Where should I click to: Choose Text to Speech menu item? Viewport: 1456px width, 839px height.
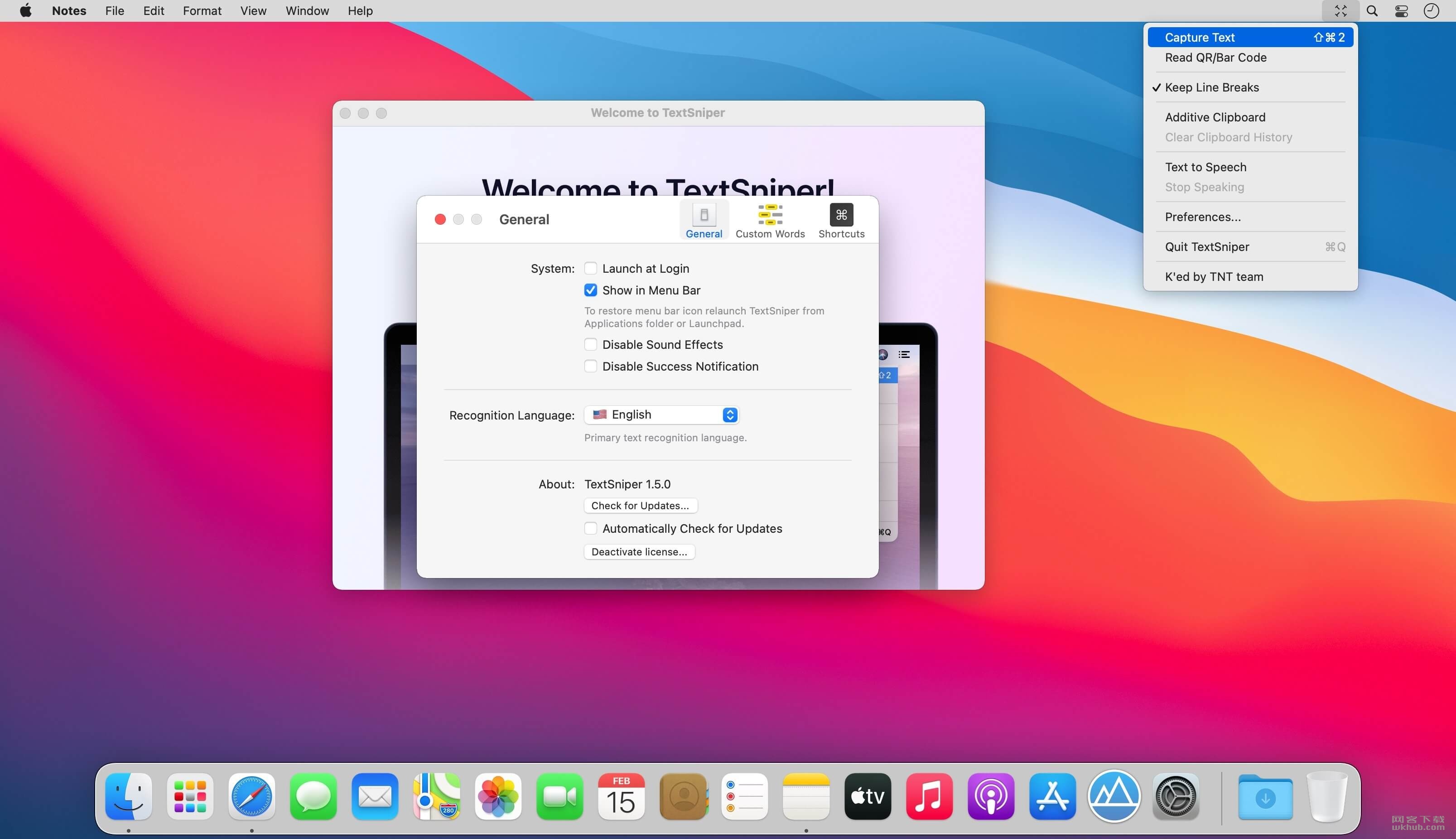pos(1250,167)
